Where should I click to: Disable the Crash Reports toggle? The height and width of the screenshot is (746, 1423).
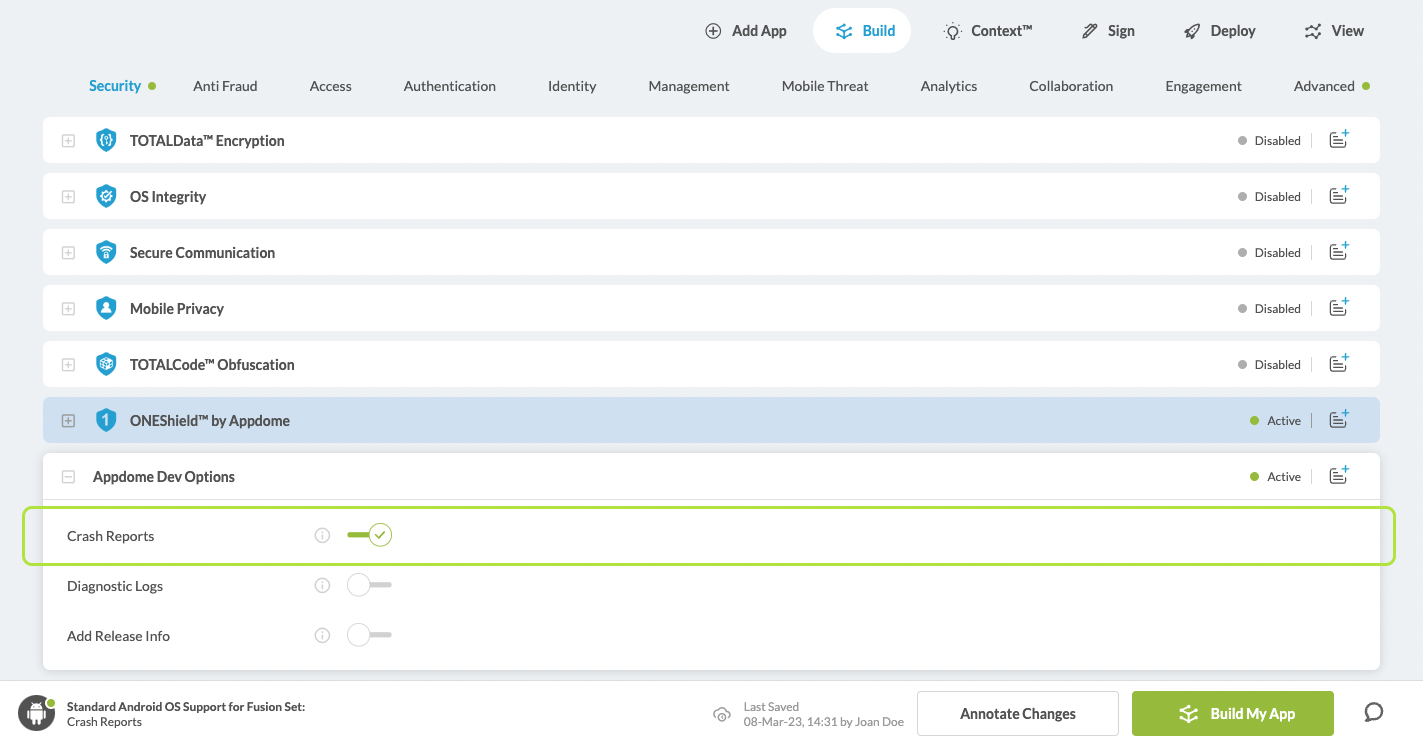[370, 536]
